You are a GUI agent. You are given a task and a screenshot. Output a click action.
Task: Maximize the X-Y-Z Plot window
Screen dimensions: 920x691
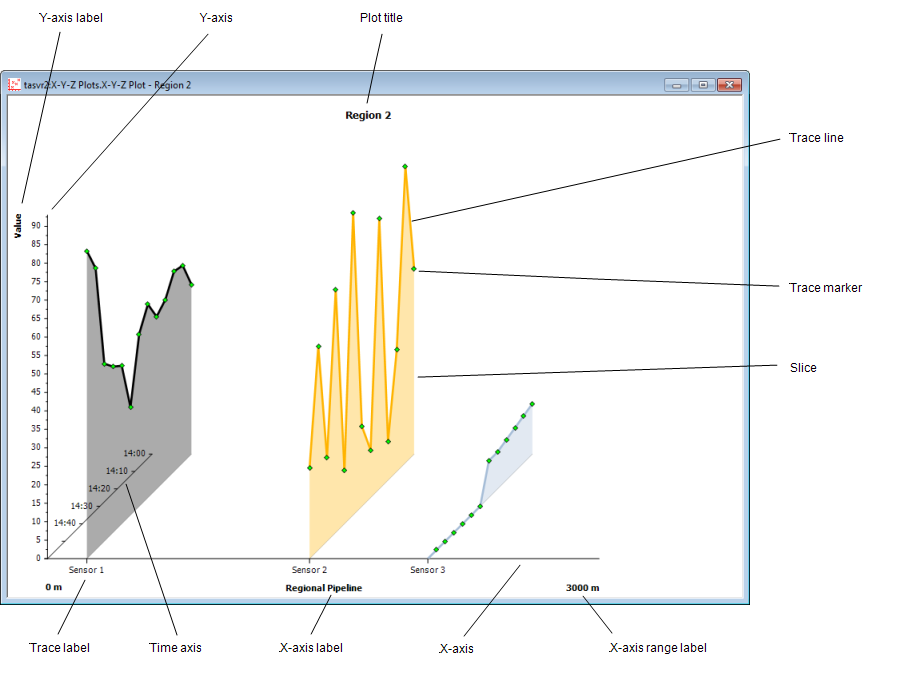(x=701, y=85)
